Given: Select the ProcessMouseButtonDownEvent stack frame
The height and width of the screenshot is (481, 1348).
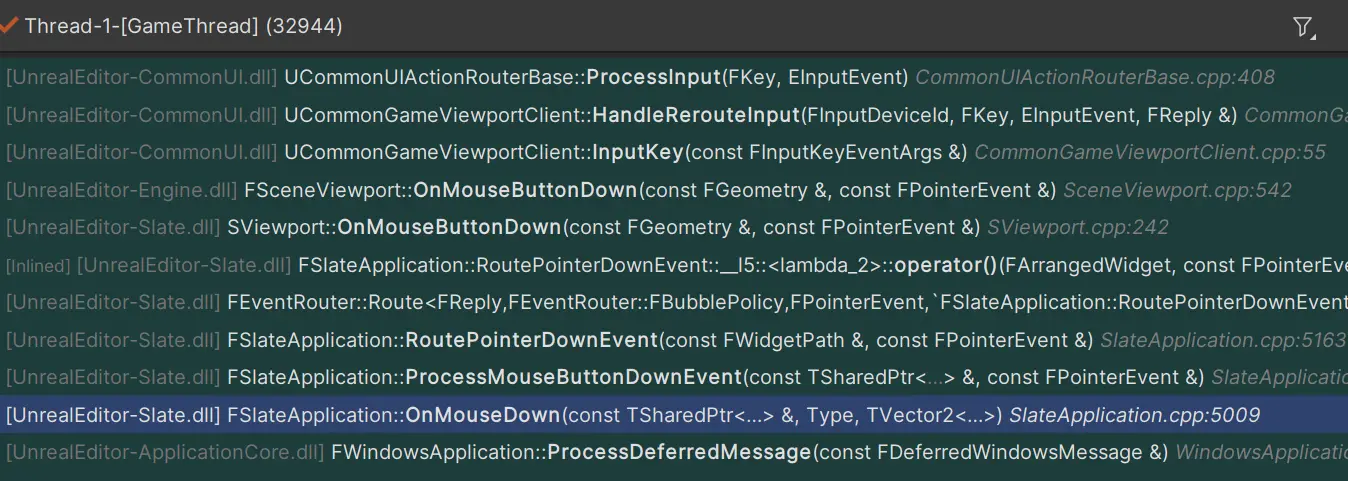Looking at the screenshot, I should (x=573, y=377).
